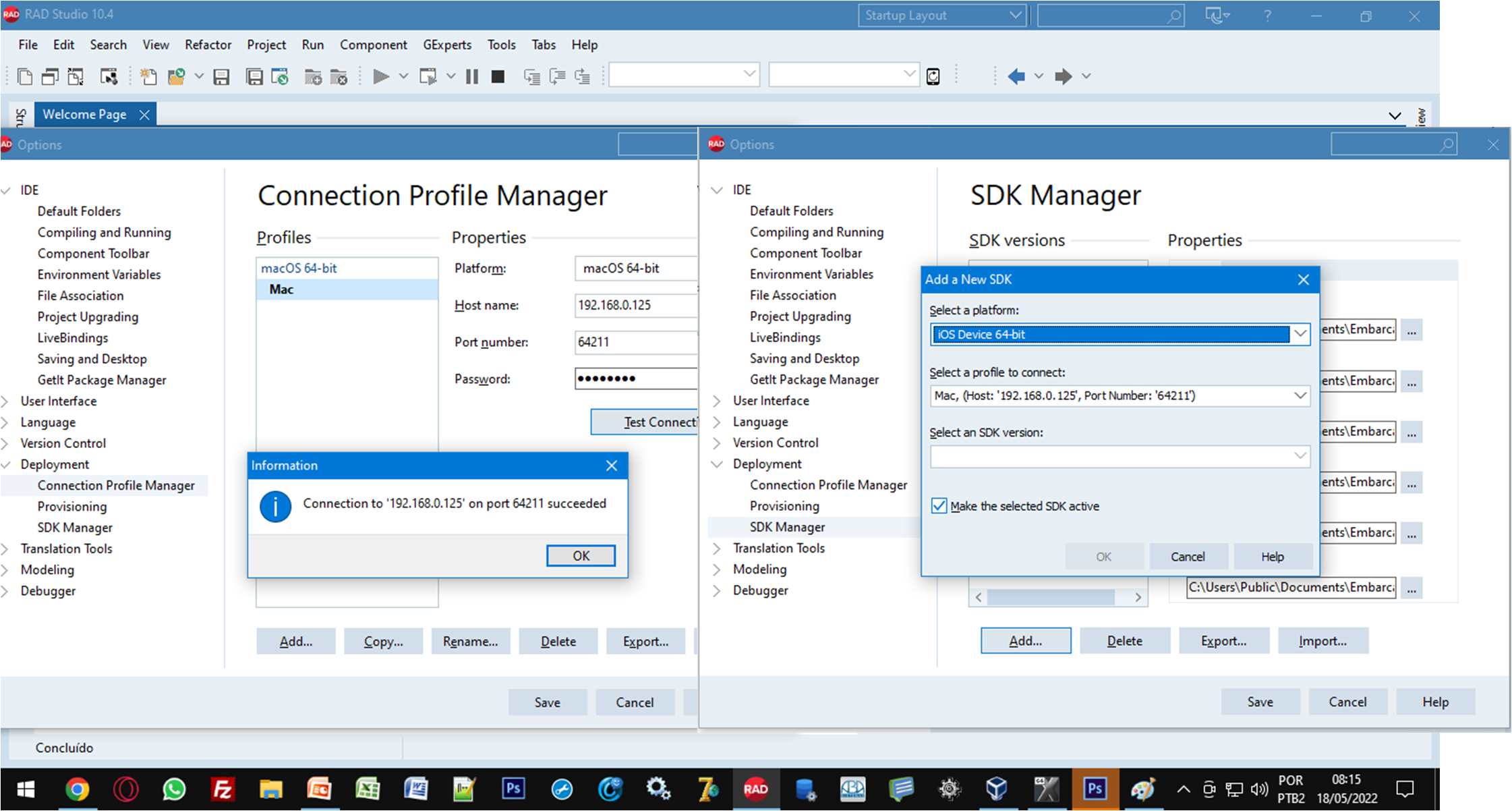Open FileZilla from the taskbar
1512x811 pixels.
pyautogui.click(x=223, y=789)
